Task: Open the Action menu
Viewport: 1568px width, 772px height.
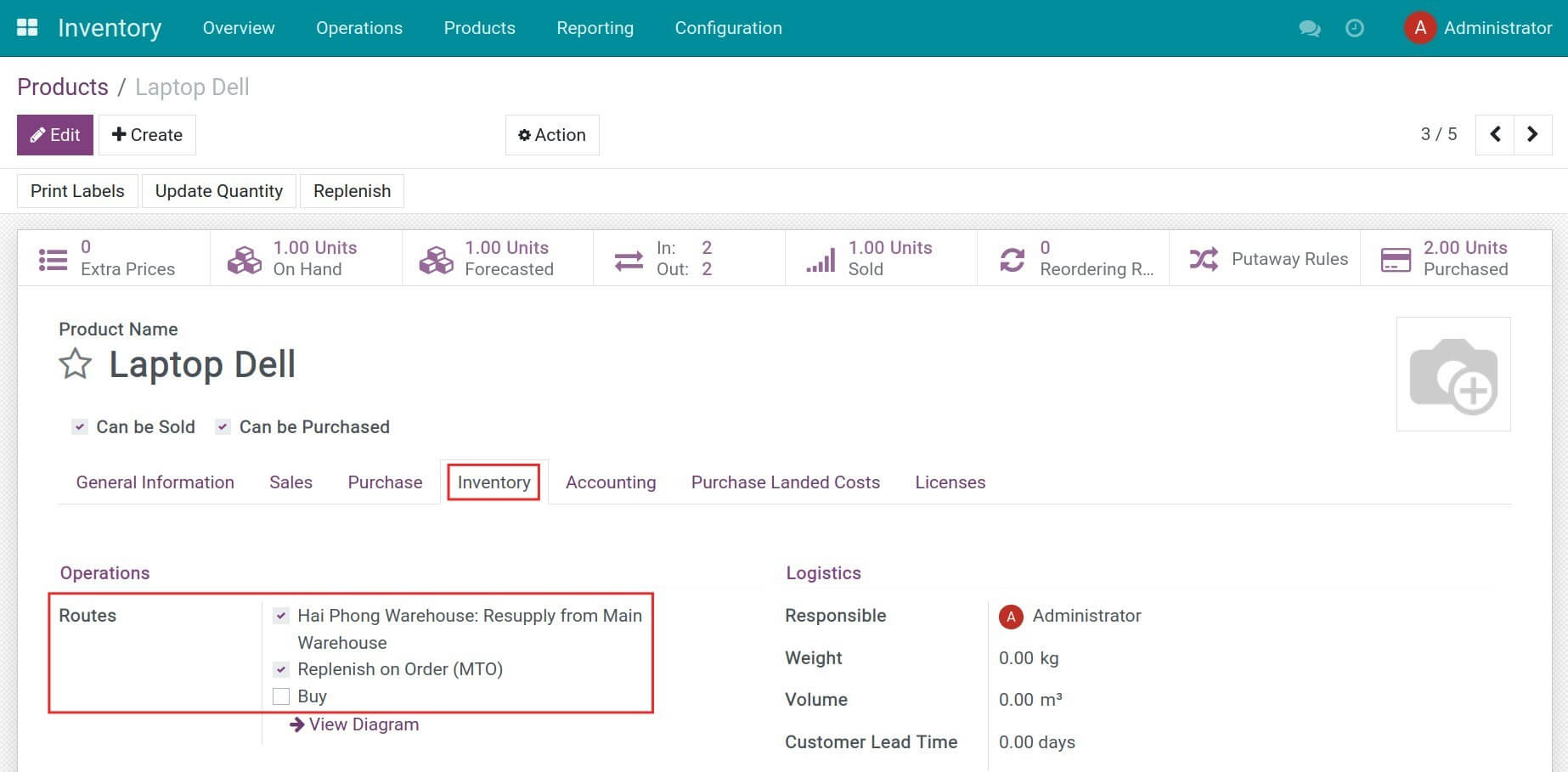Action: [552, 134]
